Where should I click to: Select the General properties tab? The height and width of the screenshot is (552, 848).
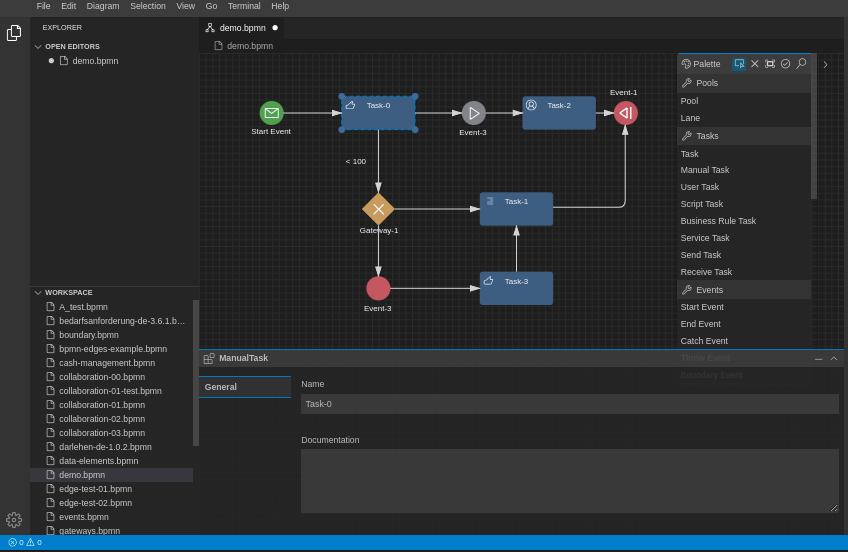click(x=245, y=387)
